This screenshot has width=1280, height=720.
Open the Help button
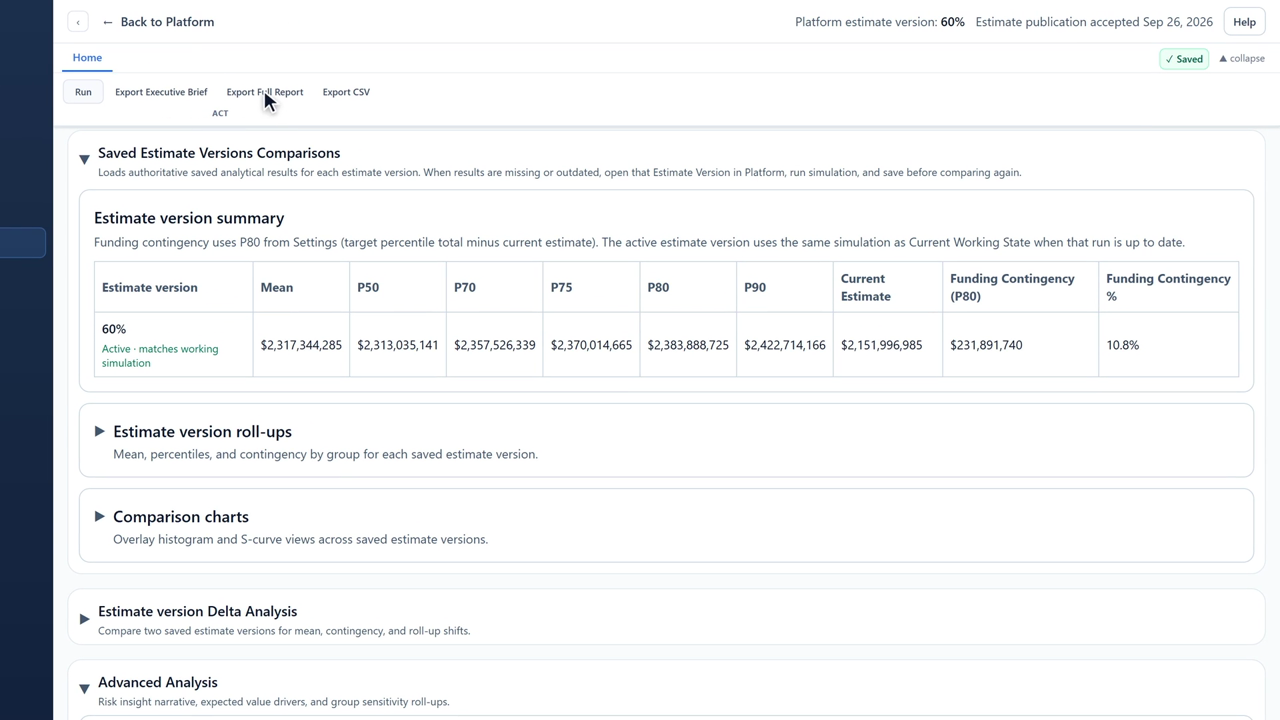pyautogui.click(x=1244, y=22)
